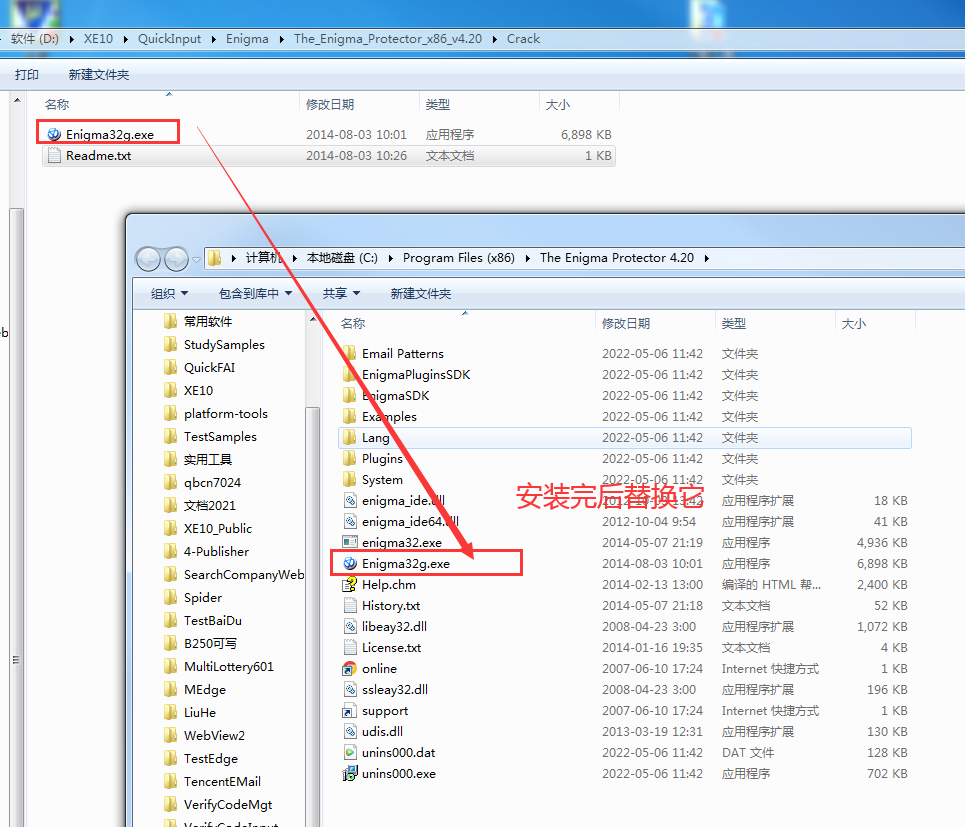Click scroll up arrow in back window pane
965x827 pixels.
click(x=17, y=100)
